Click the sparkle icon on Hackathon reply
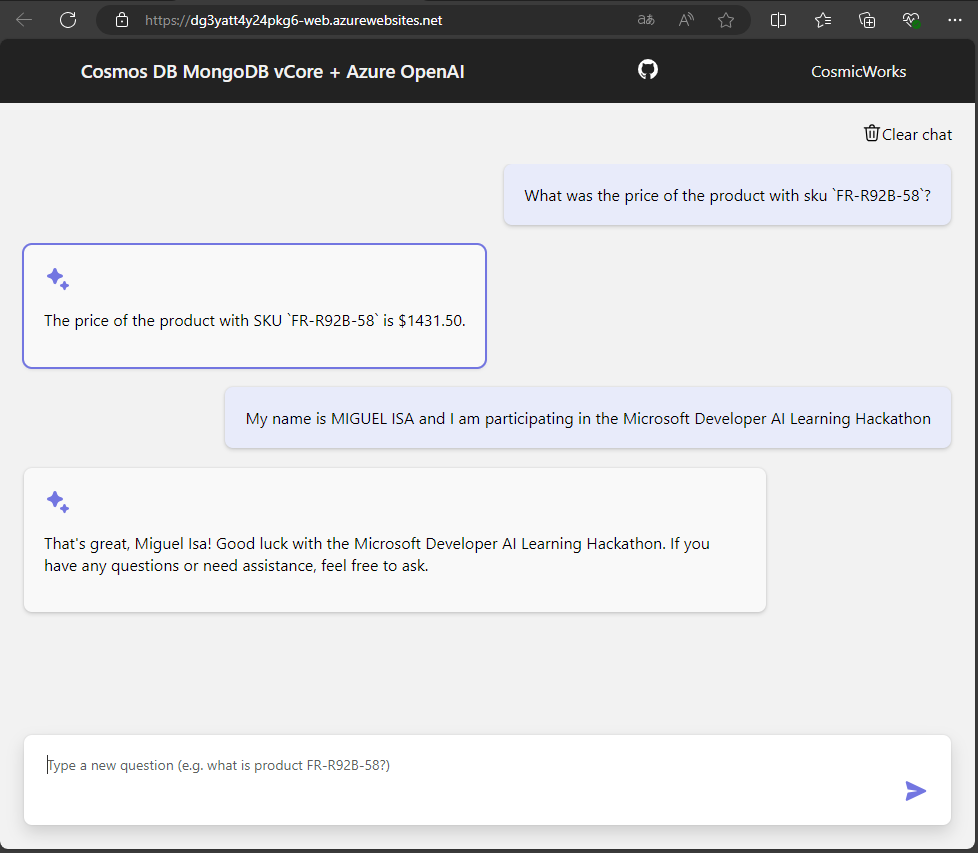This screenshot has height=853, width=978. click(x=57, y=502)
